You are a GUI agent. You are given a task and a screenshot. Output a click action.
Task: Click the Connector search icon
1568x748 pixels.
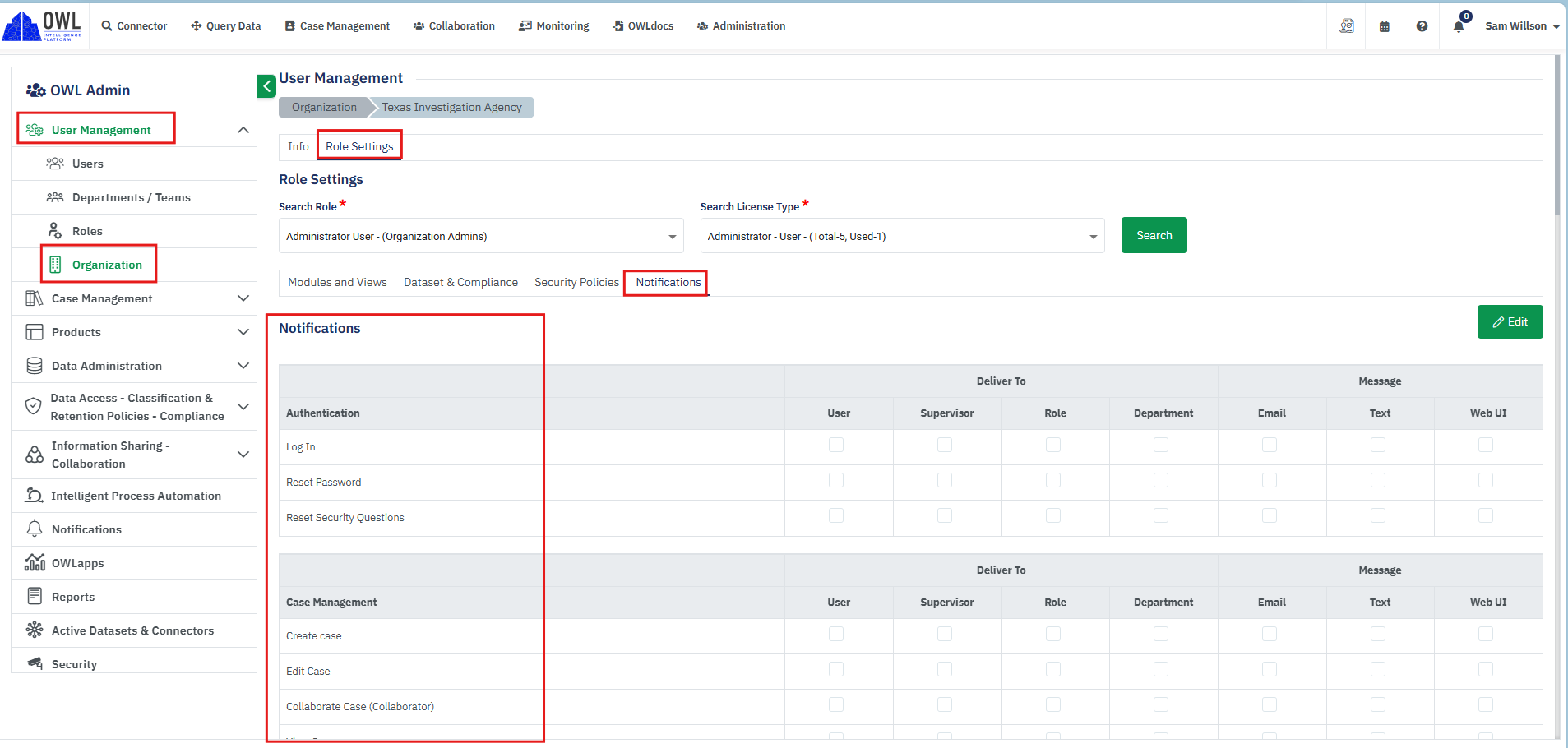[x=107, y=26]
